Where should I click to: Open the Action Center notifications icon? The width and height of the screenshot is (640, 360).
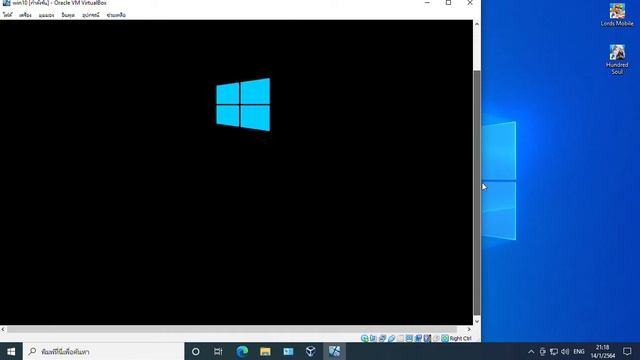coord(627,351)
